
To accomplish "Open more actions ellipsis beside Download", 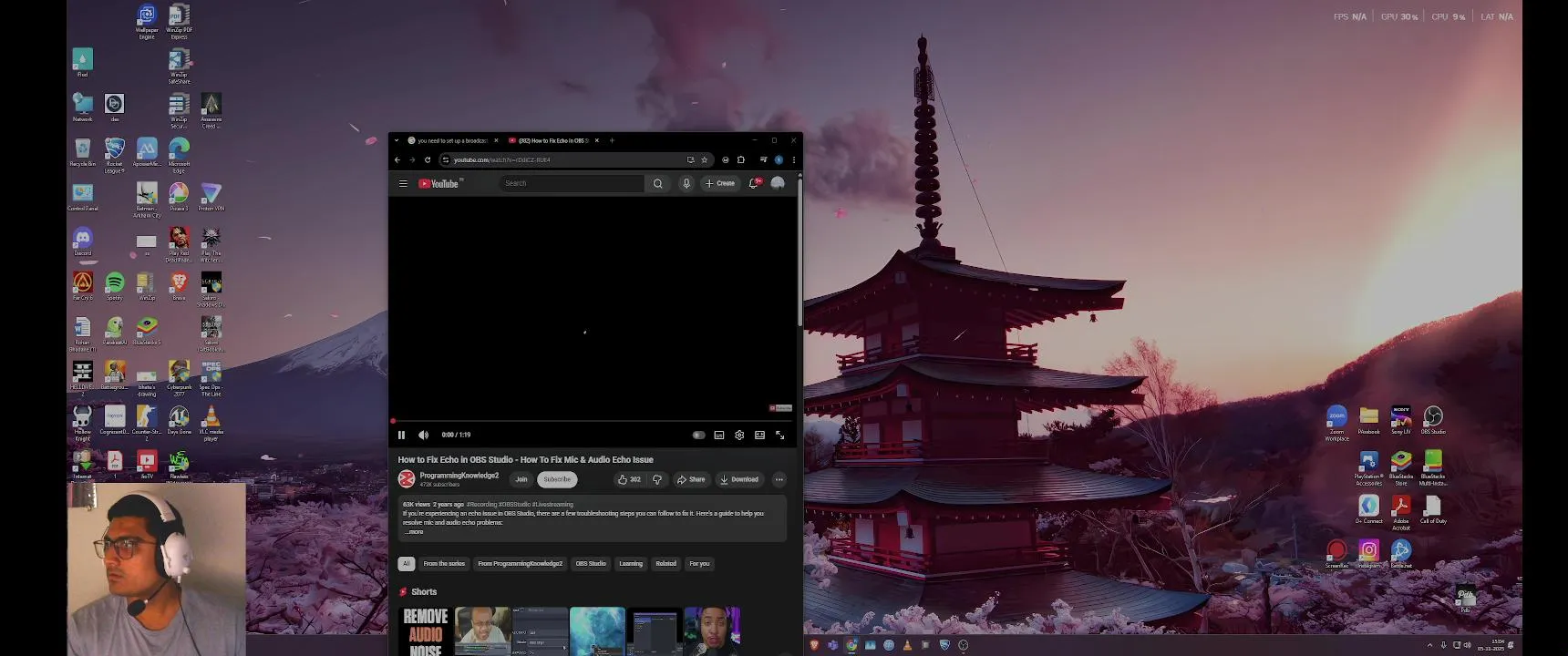I will coord(779,479).
